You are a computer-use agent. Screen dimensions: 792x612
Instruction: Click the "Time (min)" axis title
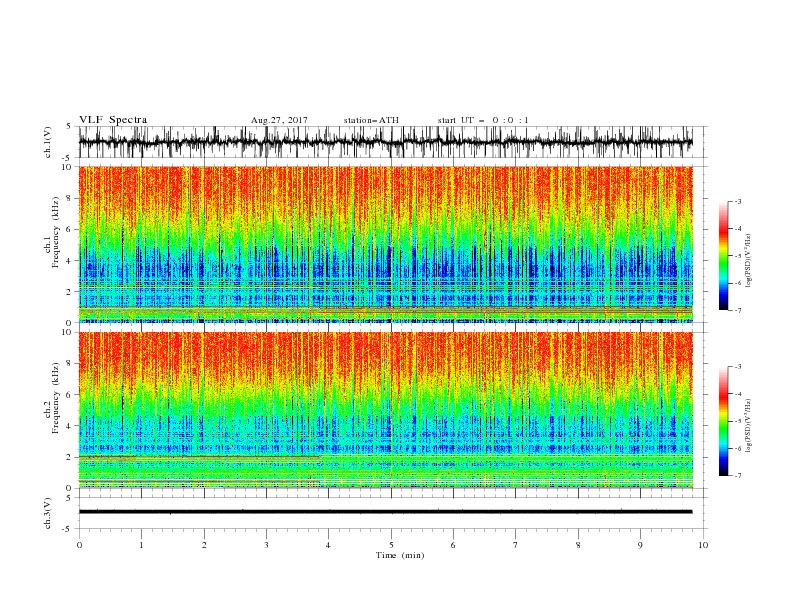[x=400, y=555]
